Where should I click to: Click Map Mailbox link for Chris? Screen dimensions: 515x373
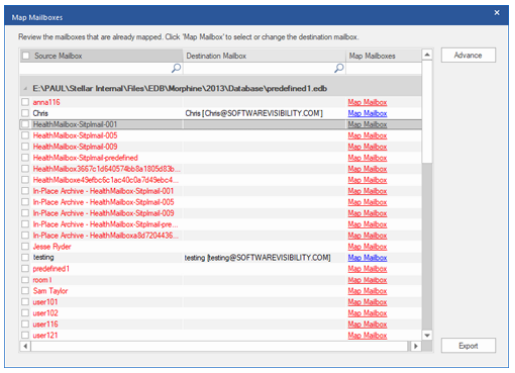pyautogui.click(x=367, y=113)
